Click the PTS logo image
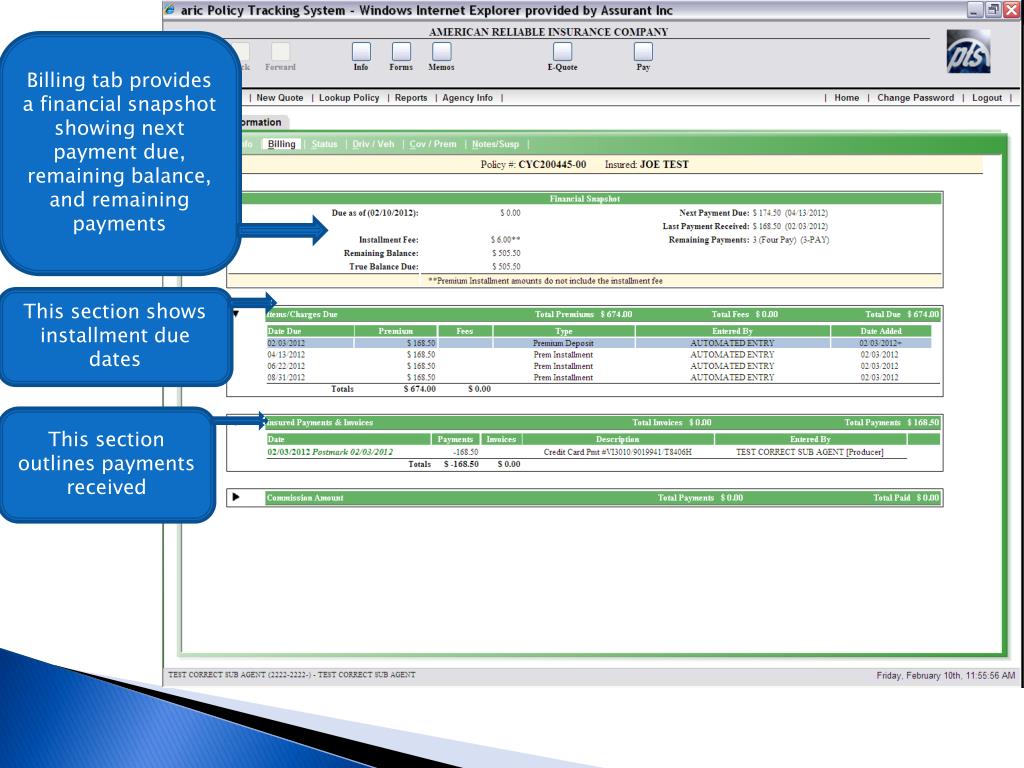Image resolution: width=1024 pixels, height=768 pixels. click(x=968, y=52)
